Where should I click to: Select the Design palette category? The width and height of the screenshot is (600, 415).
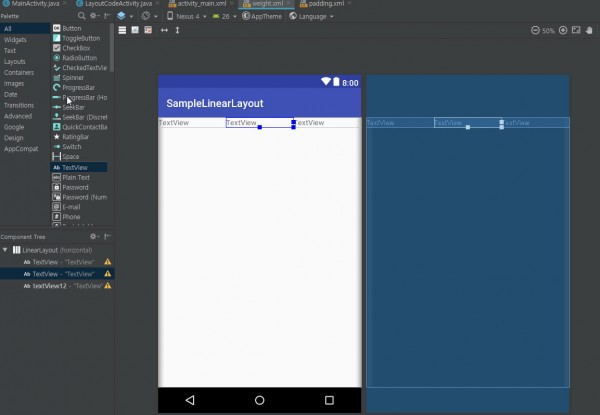click(x=25, y=138)
